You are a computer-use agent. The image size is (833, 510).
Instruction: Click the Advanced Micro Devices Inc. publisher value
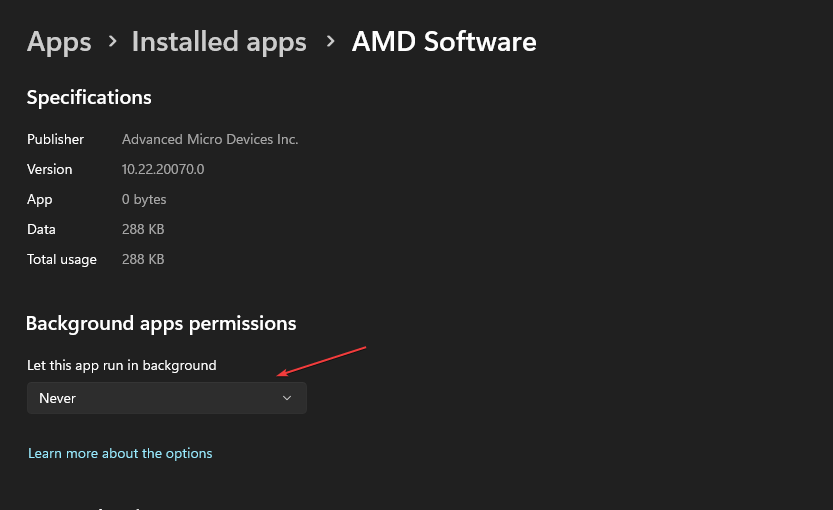pos(210,139)
